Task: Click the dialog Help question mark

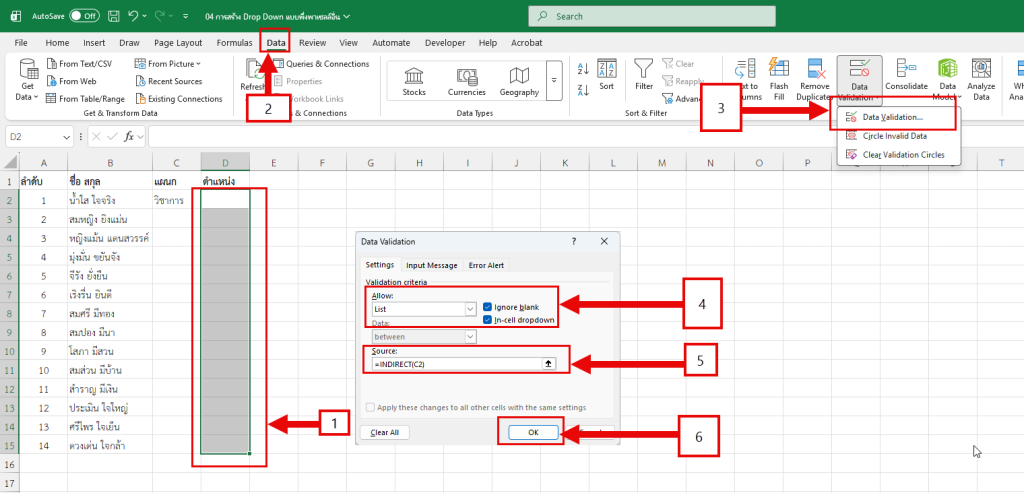Action: click(574, 242)
